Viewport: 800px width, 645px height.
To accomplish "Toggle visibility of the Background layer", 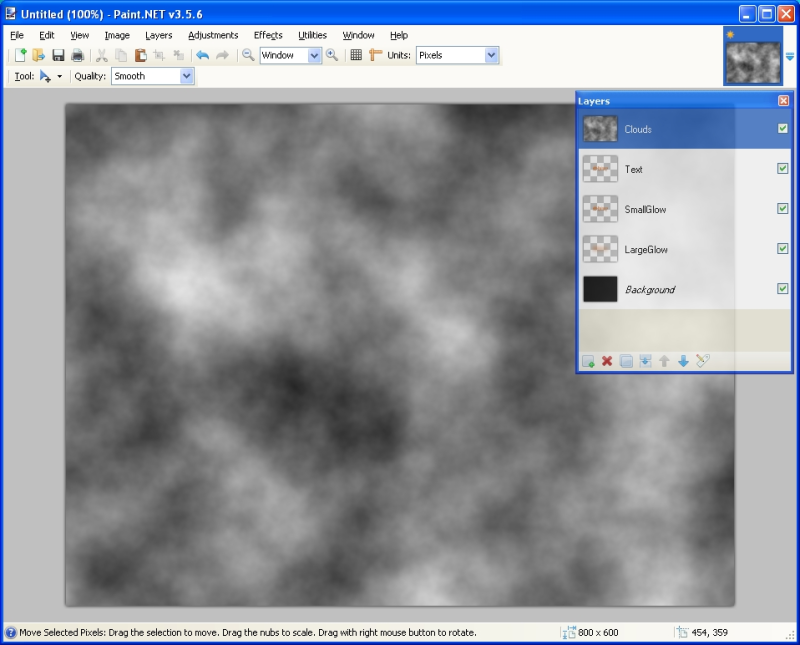I will coord(783,289).
